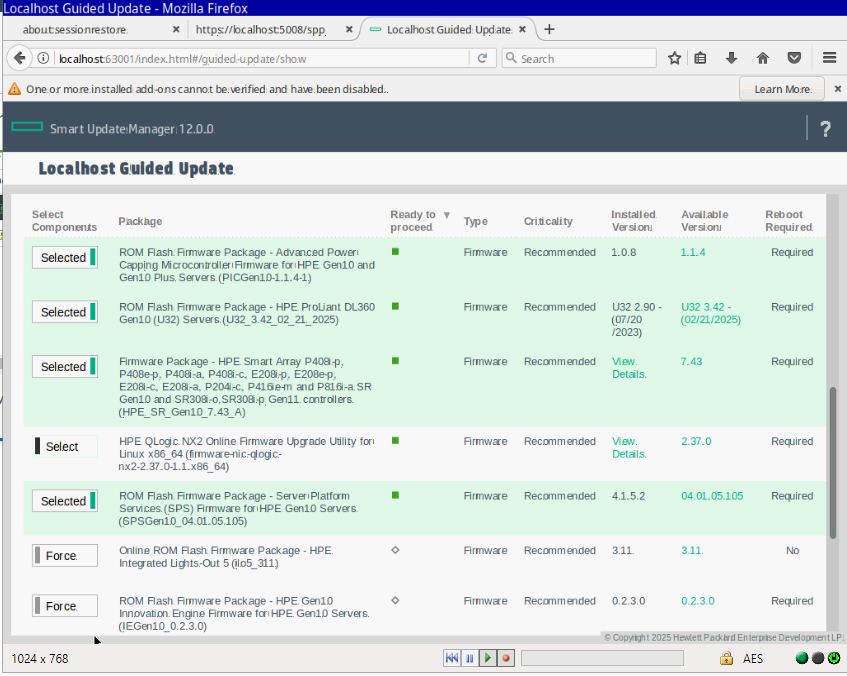Sort by the Ready to proceed arrow
This screenshot has height=676, width=847.
(x=447, y=215)
